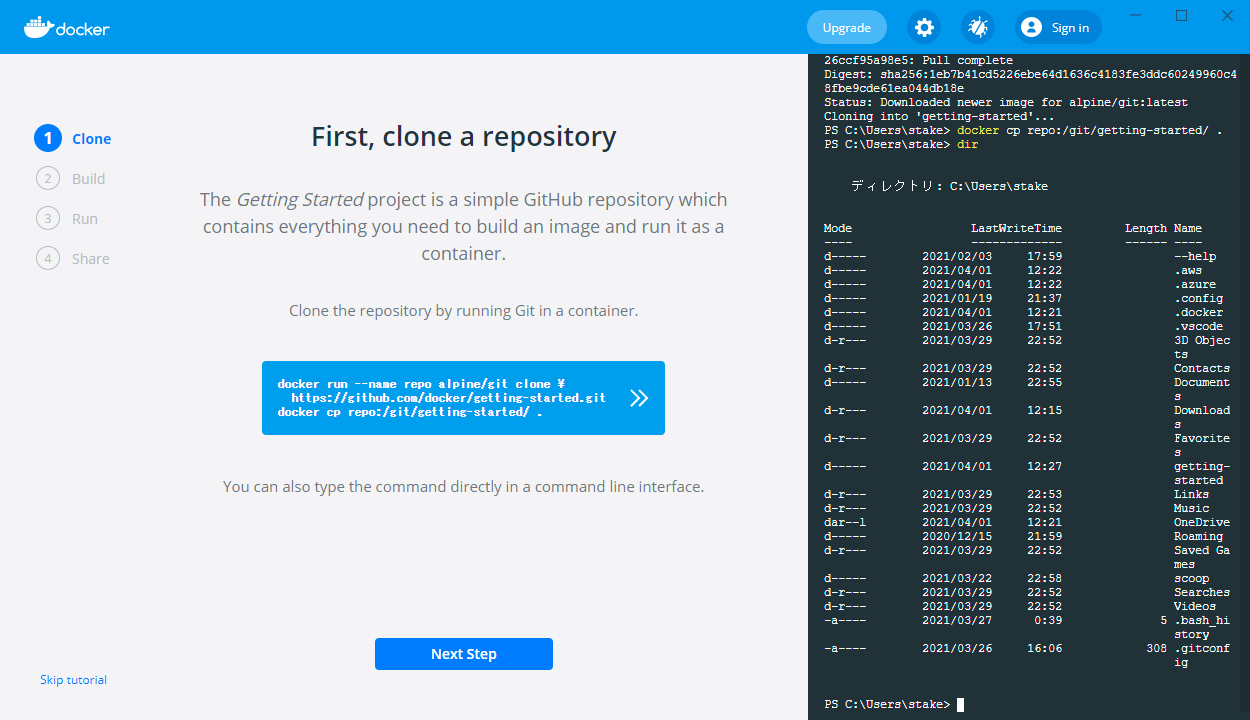
Task: Select the Share step label
Action: [x=91, y=259]
